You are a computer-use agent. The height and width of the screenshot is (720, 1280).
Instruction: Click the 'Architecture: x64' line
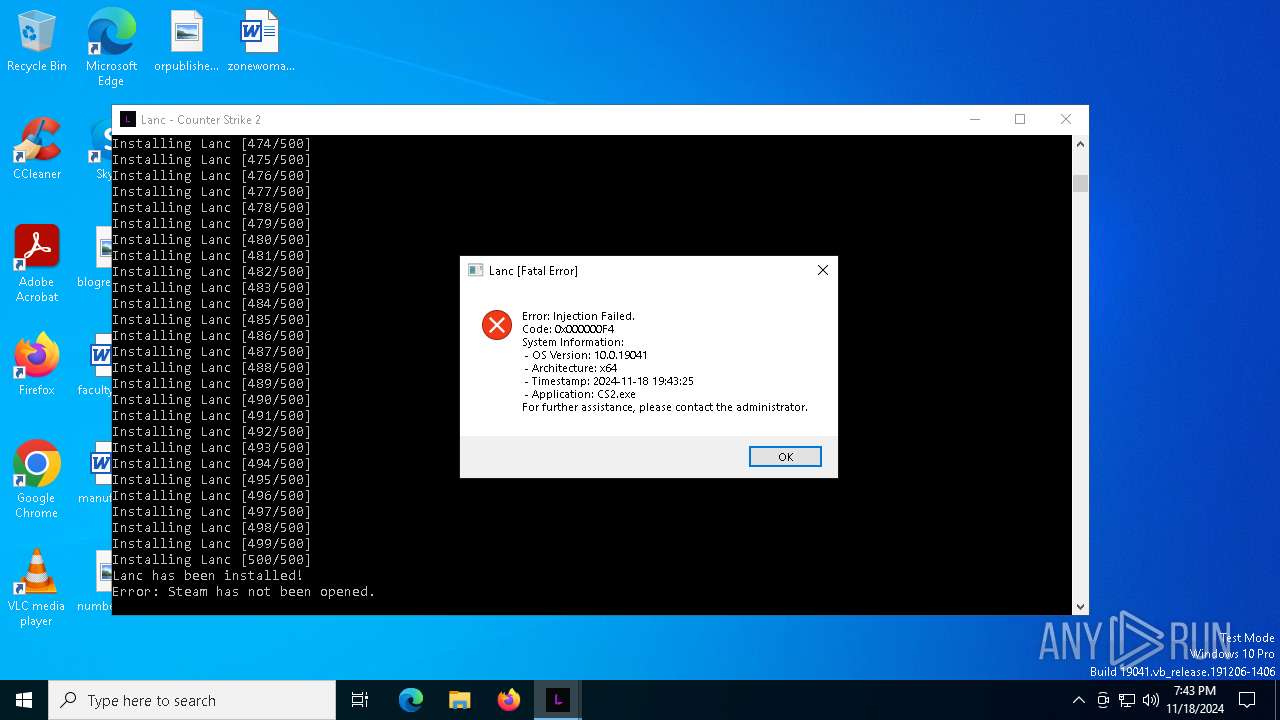570,368
